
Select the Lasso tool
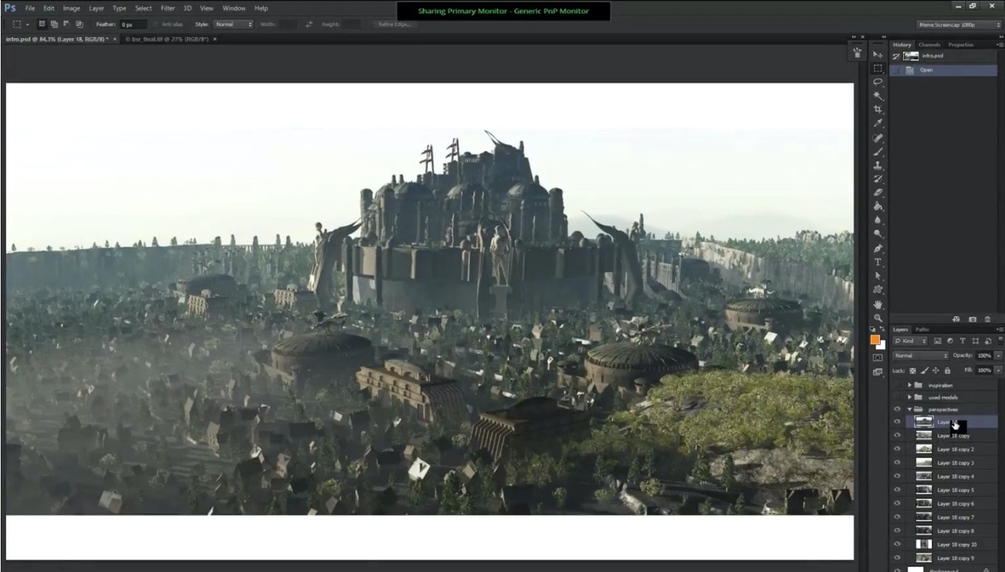pyautogui.click(x=878, y=82)
